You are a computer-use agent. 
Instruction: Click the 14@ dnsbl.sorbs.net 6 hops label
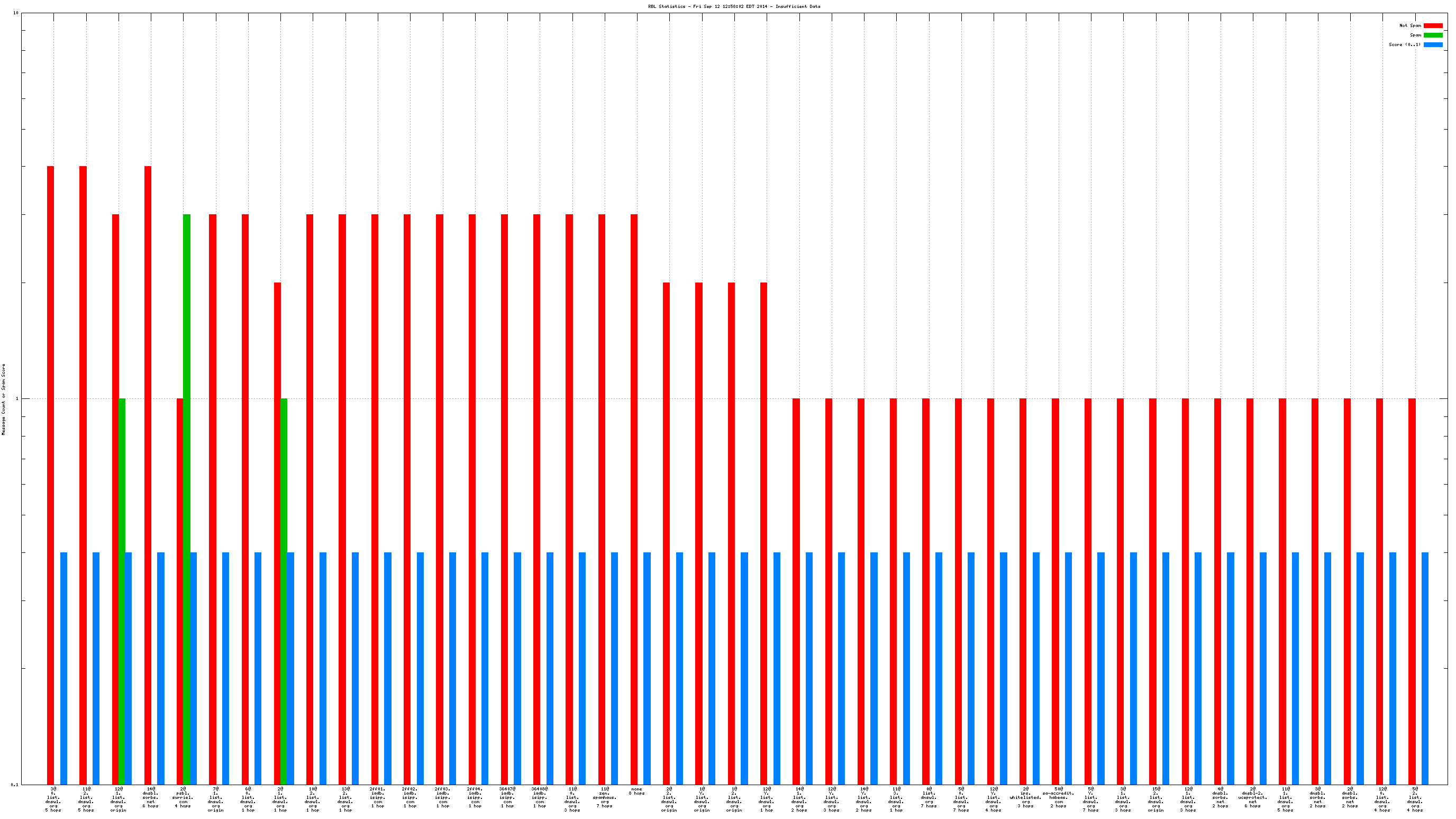(x=150, y=797)
